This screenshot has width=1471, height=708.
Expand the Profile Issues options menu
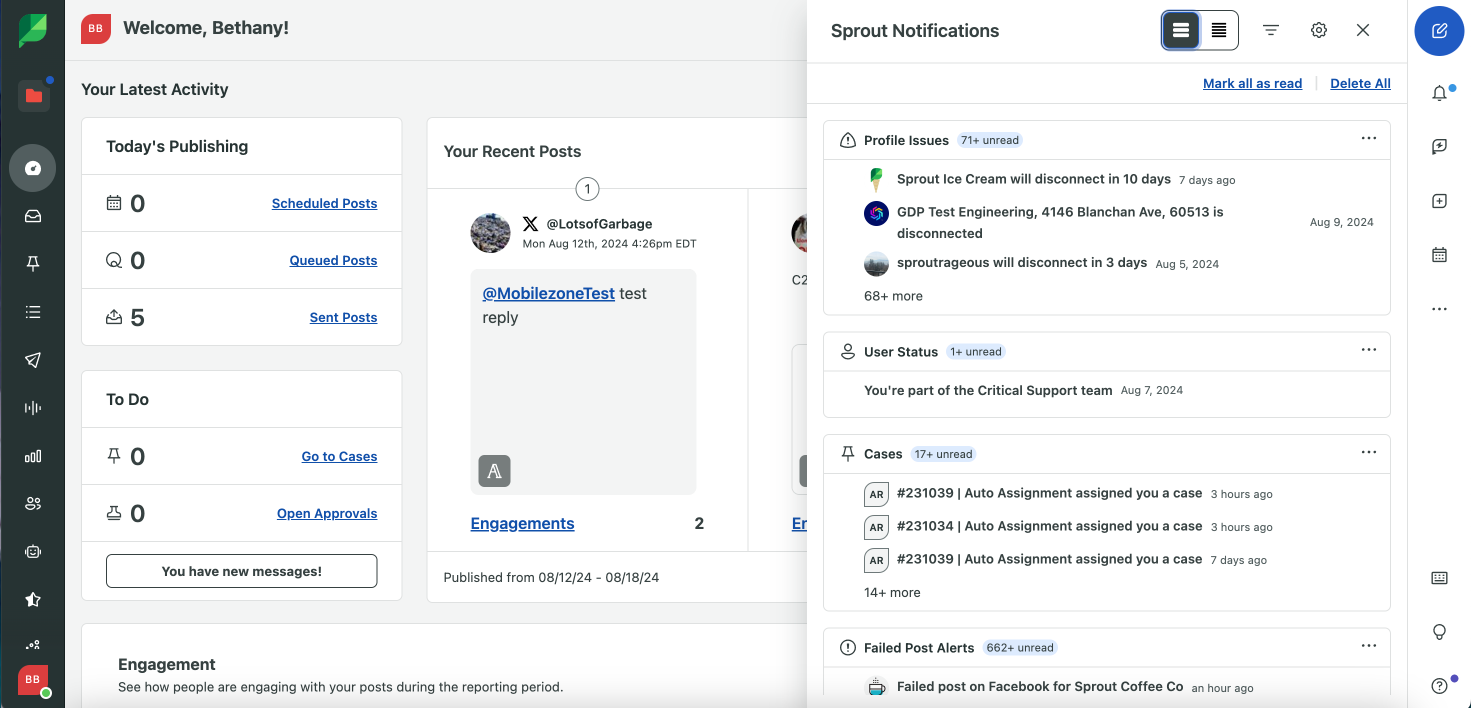[x=1368, y=139]
